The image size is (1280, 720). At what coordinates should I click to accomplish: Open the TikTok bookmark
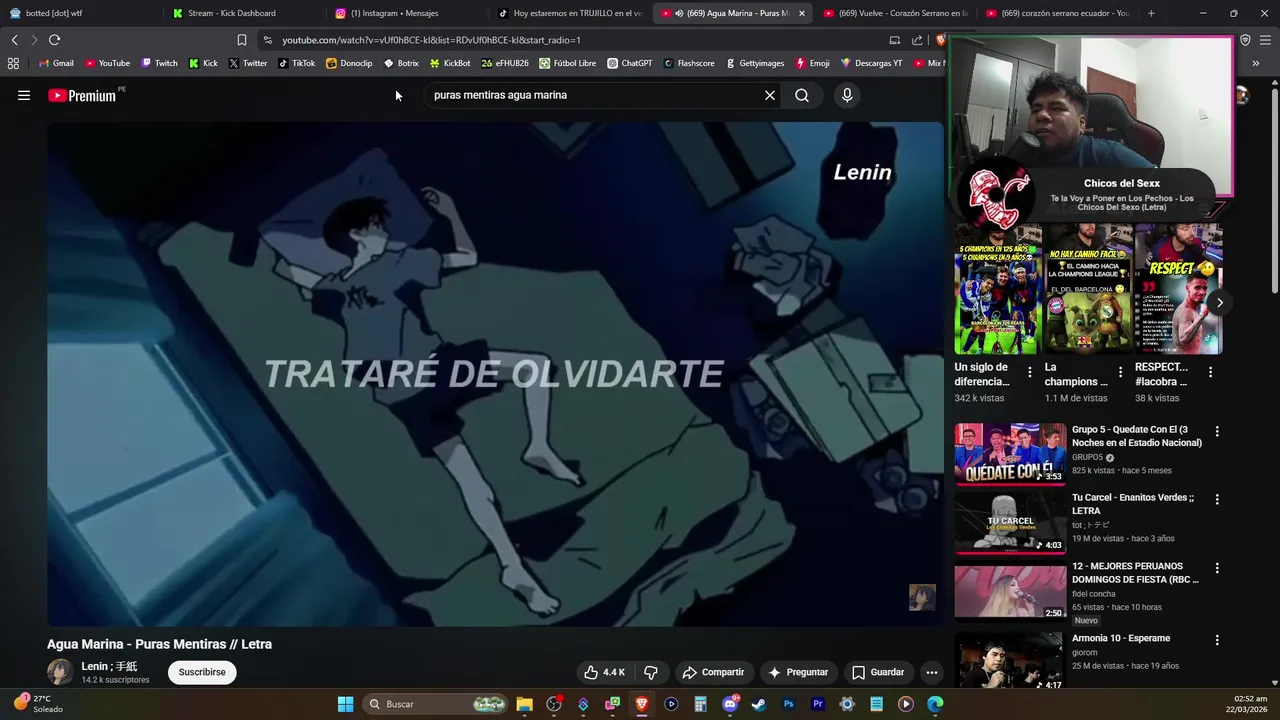[297, 63]
